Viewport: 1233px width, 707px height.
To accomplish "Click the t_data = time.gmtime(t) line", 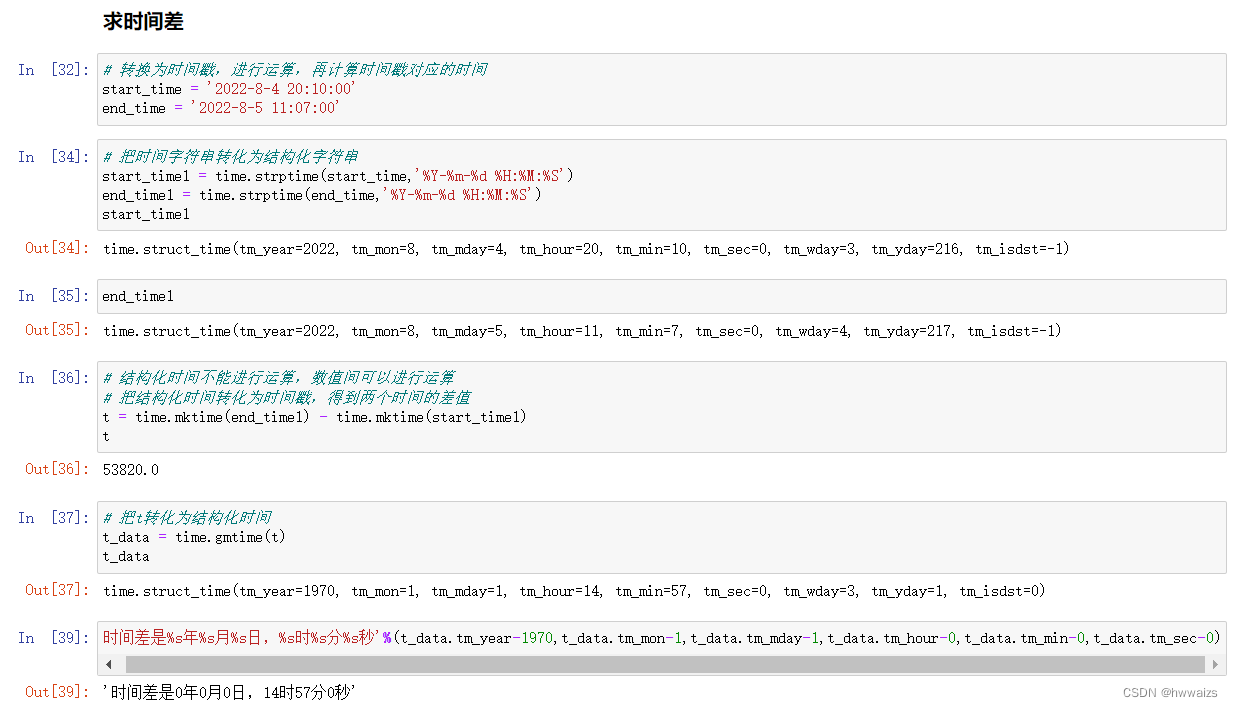I will click(194, 537).
